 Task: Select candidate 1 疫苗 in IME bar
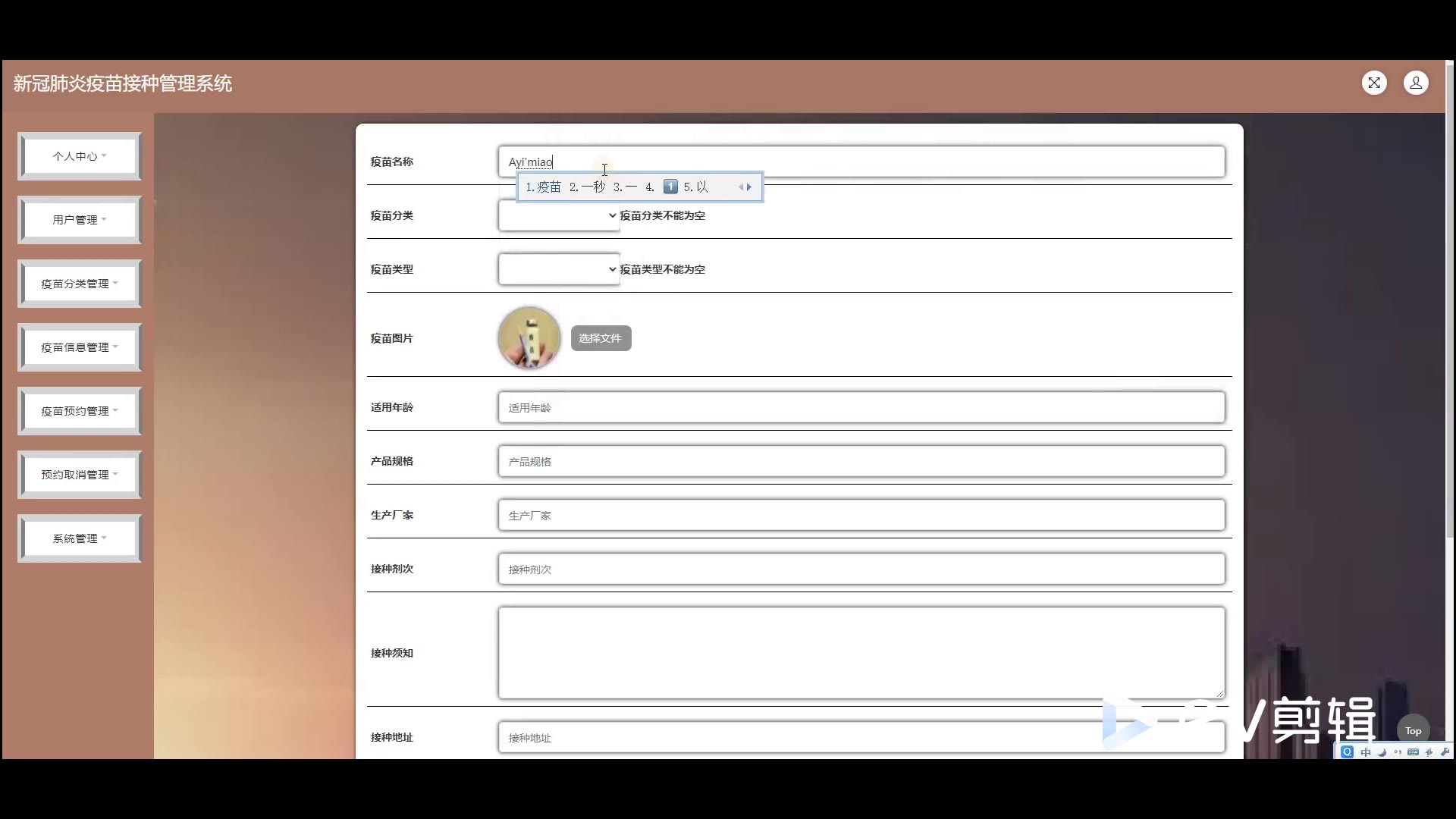coord(544,187)
